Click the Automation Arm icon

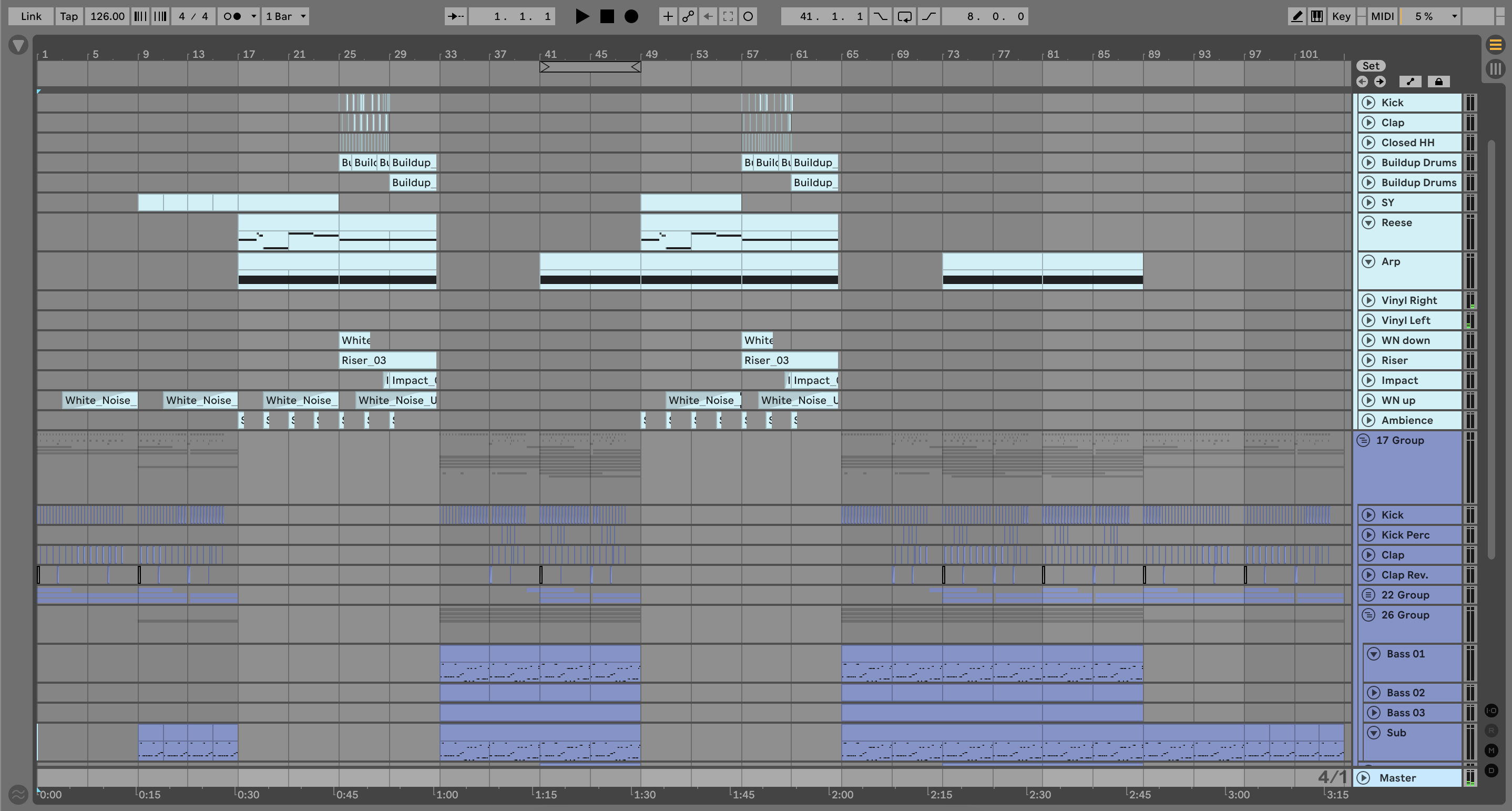click(688, 16)
